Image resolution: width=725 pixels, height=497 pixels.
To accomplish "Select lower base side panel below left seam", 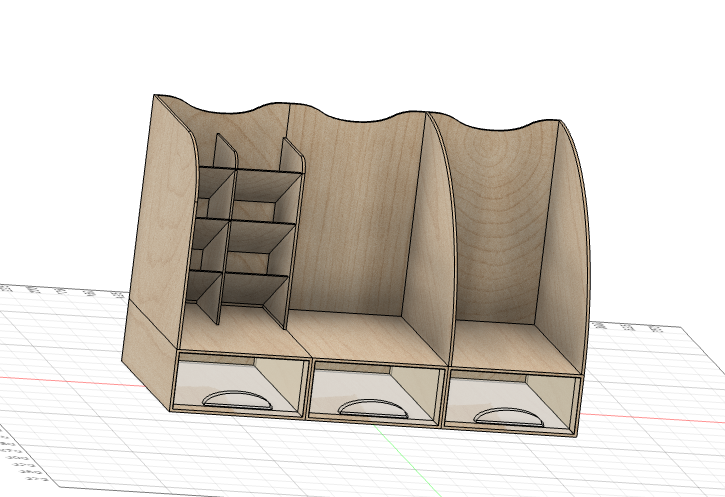I will 150,356.
